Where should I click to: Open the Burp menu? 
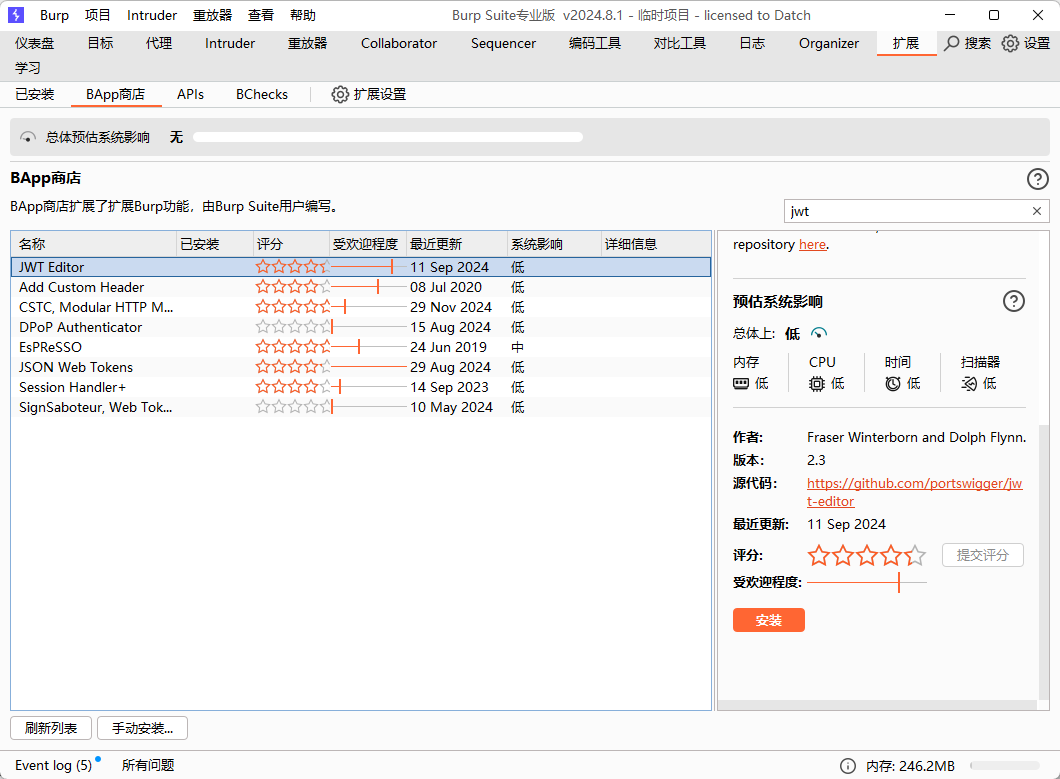pos(54,15)
